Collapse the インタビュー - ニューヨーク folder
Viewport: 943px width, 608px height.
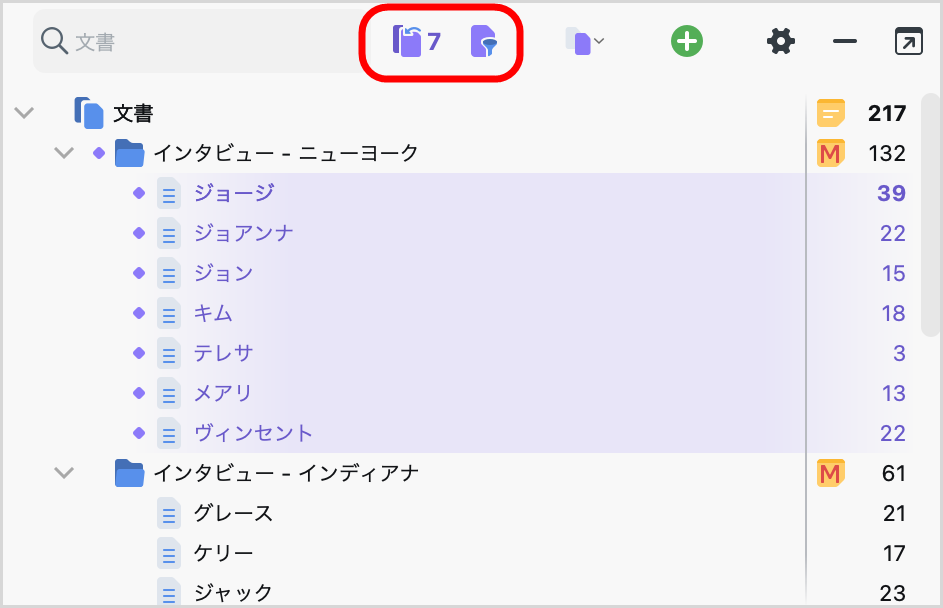pyautogui.click(x=64, y=153)
